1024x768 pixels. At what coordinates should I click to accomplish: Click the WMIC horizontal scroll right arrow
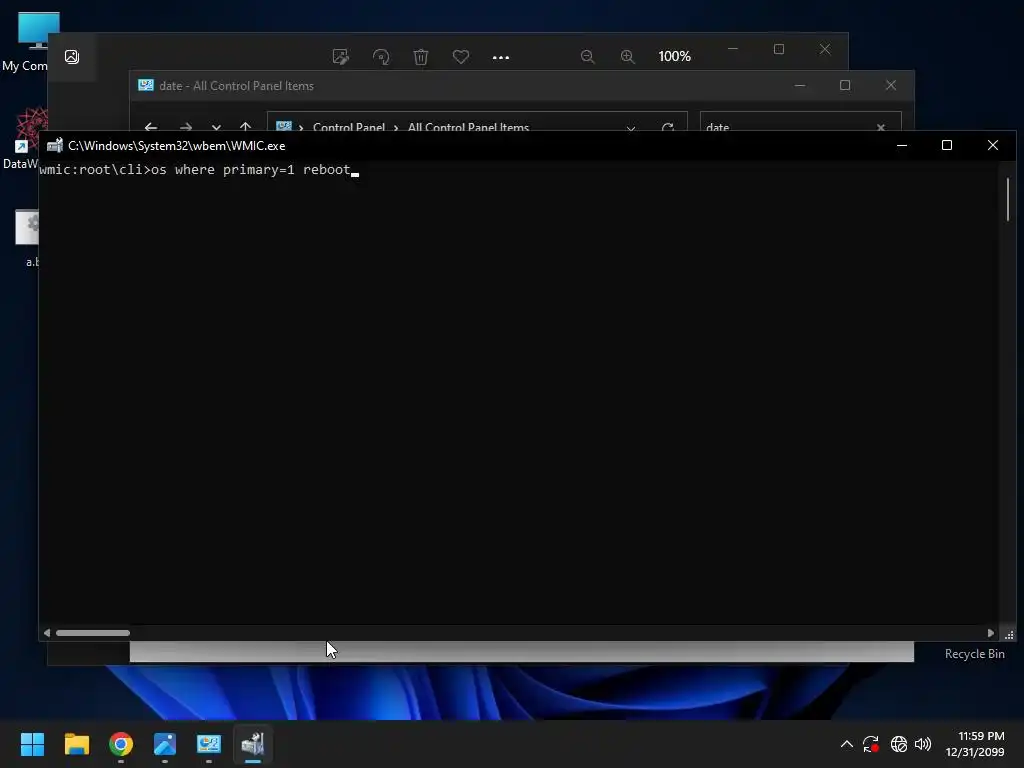[x=991, y=633]
